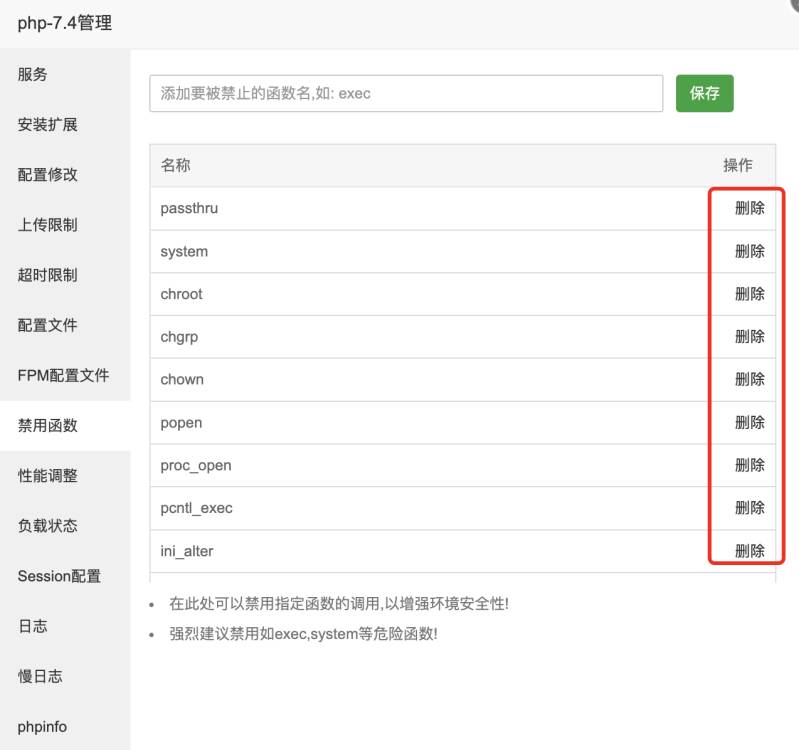Remove popen from the disabled list
The width and height of the screenshot is (799, 750).
tap(749, 422)
